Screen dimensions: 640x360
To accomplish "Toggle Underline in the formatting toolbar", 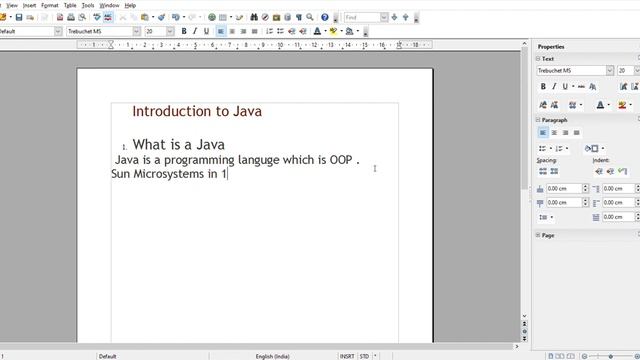I will (207, 31).
